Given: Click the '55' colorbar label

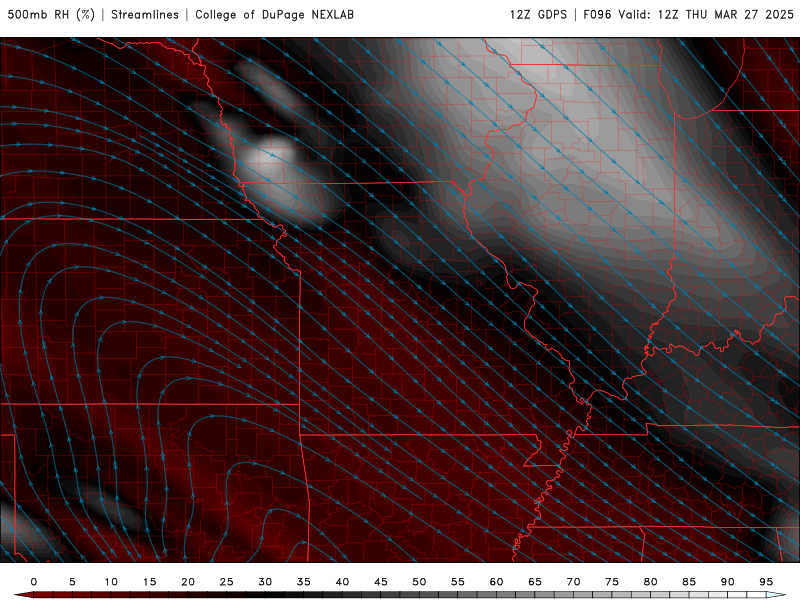Looking at the screenshot, I should (458, 582).
